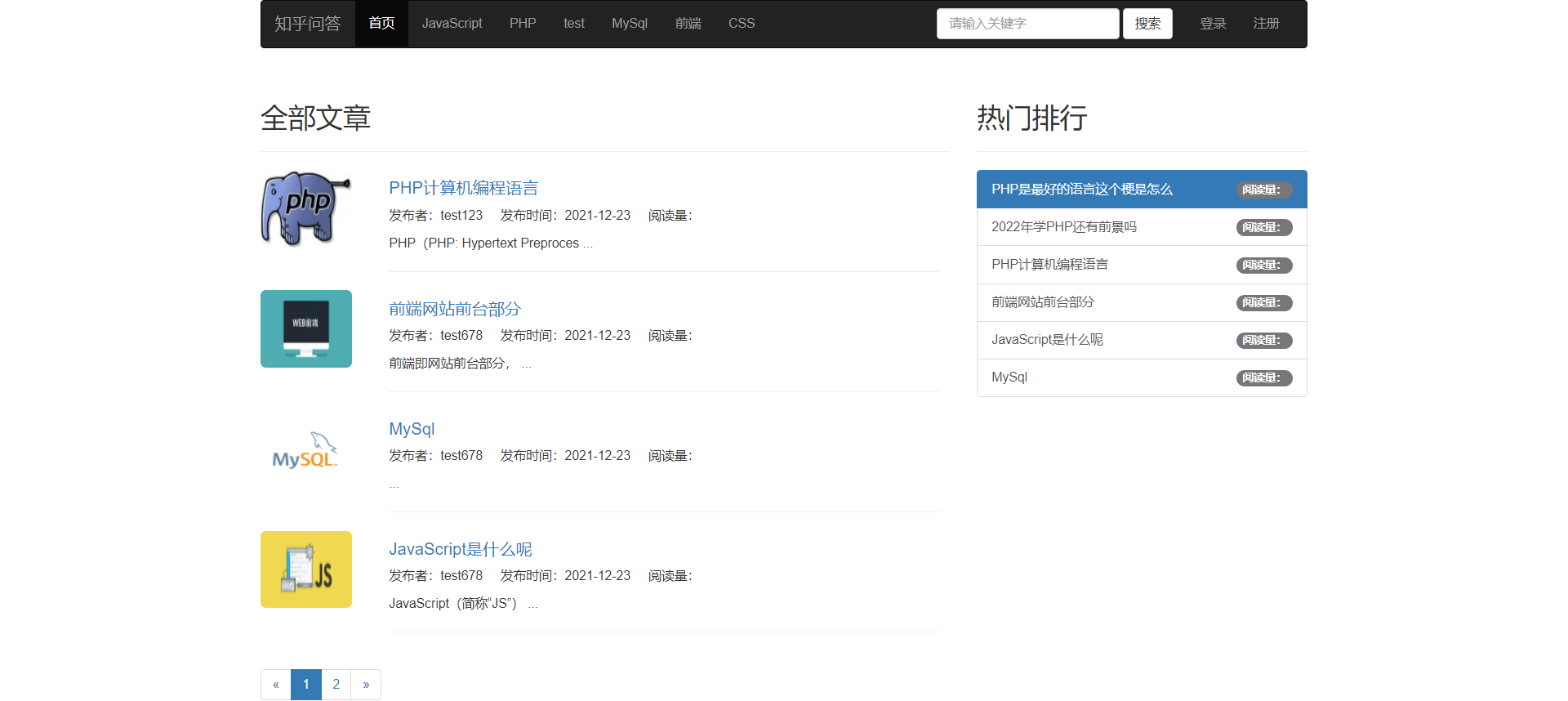Select pagination page 1
This screenshot has width=1568, height=701.
(306, 685)
